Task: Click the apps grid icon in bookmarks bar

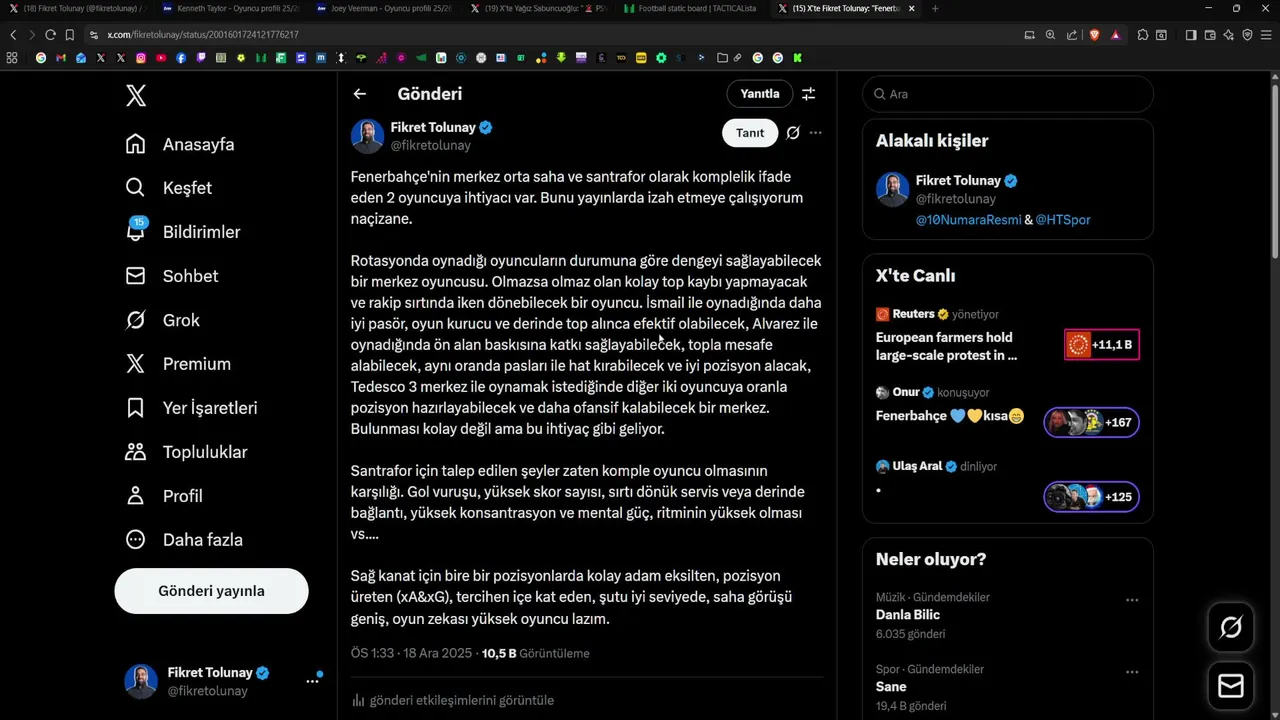Action: [x=12, y=58]
